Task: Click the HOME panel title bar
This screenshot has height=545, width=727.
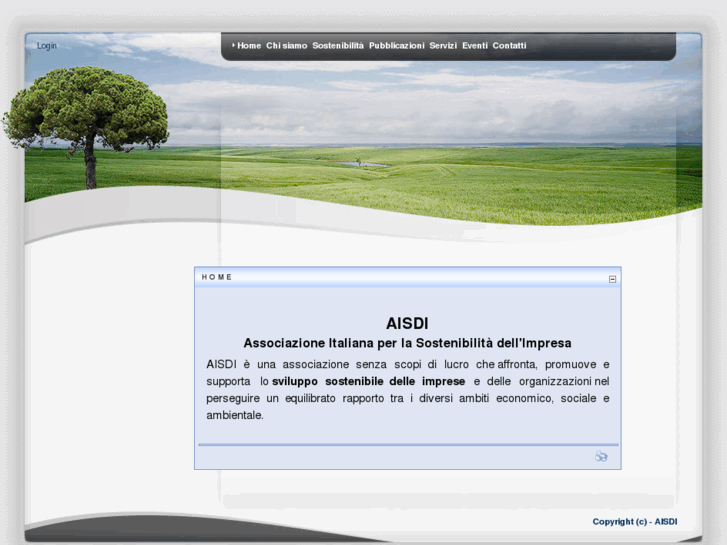Action: point(400,277)
